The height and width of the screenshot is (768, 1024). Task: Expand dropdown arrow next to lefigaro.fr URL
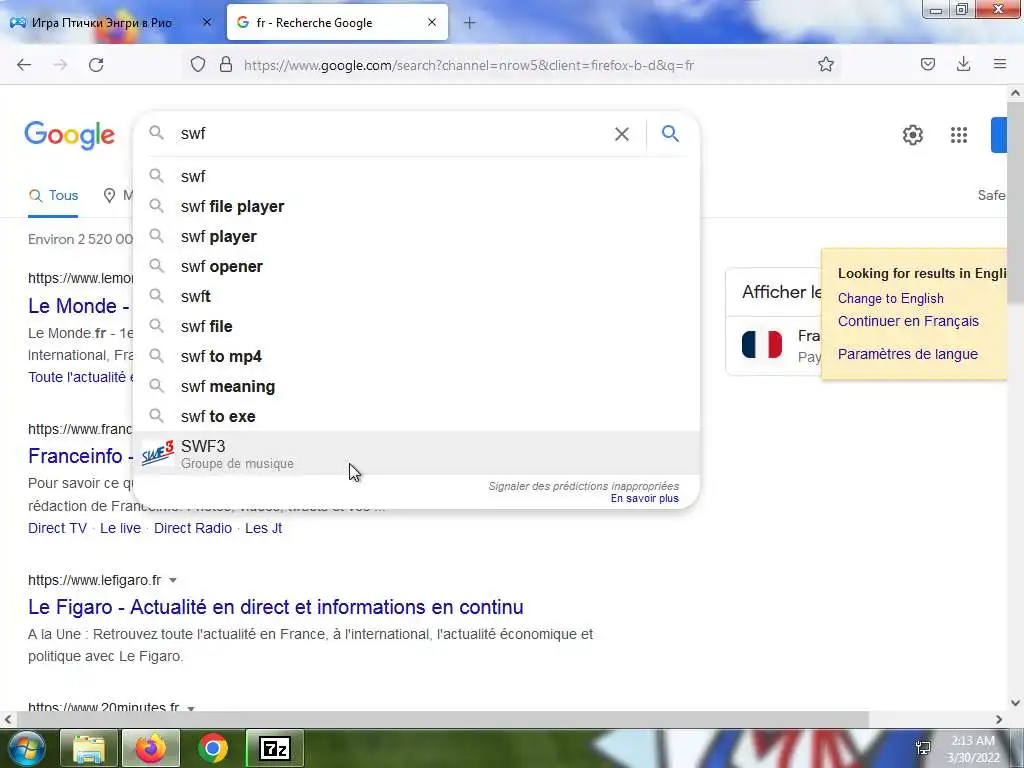point(173,581)
